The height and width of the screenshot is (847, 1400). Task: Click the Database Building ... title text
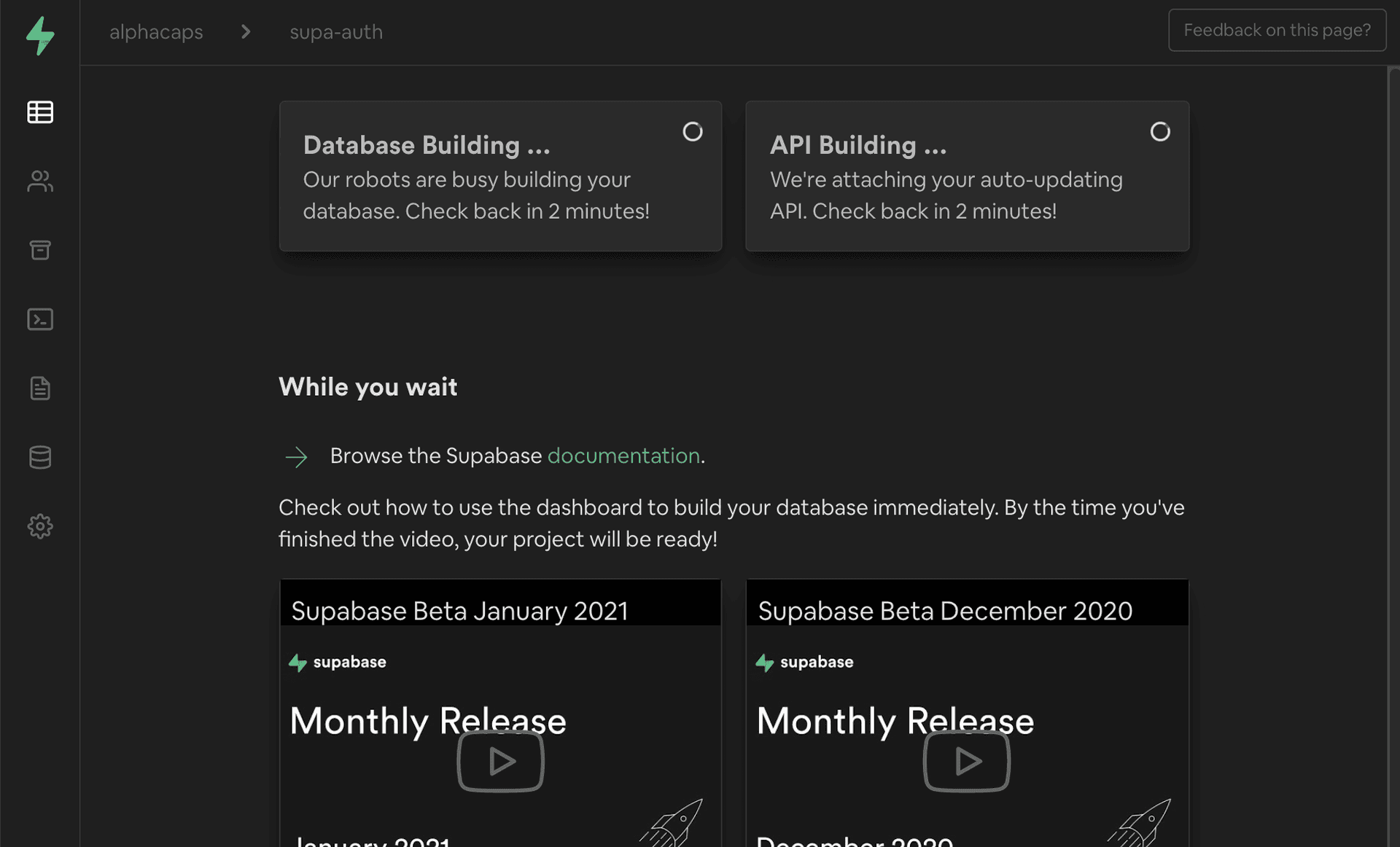coord(427,145)
